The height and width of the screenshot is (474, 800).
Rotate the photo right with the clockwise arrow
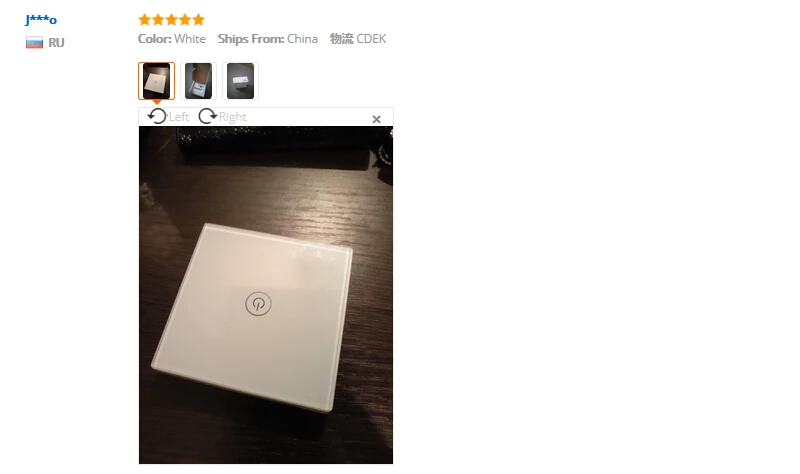click(x=207, y=116)
